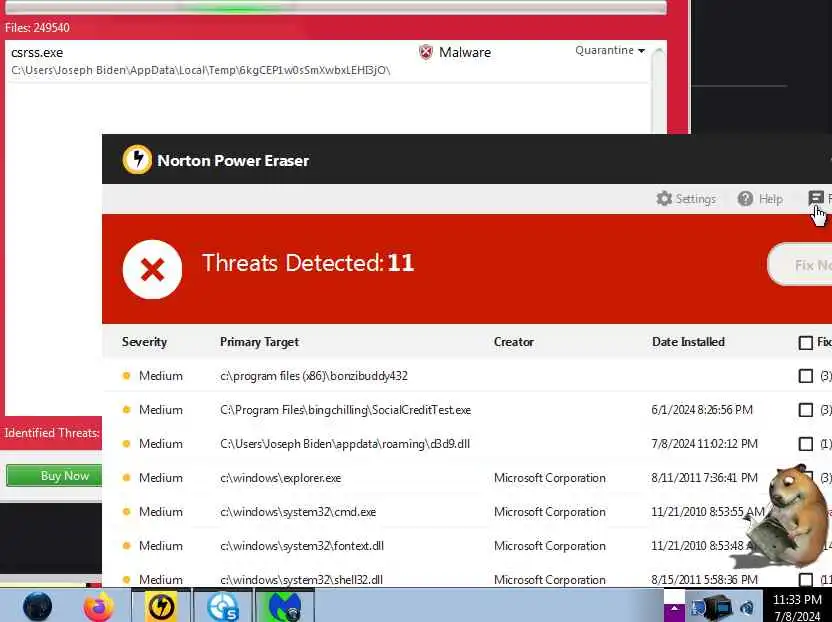The width and height of the screenshot is (832, 622).
Task: Show hidden system tray icons arrow
Action: click(x=674, y=609)
